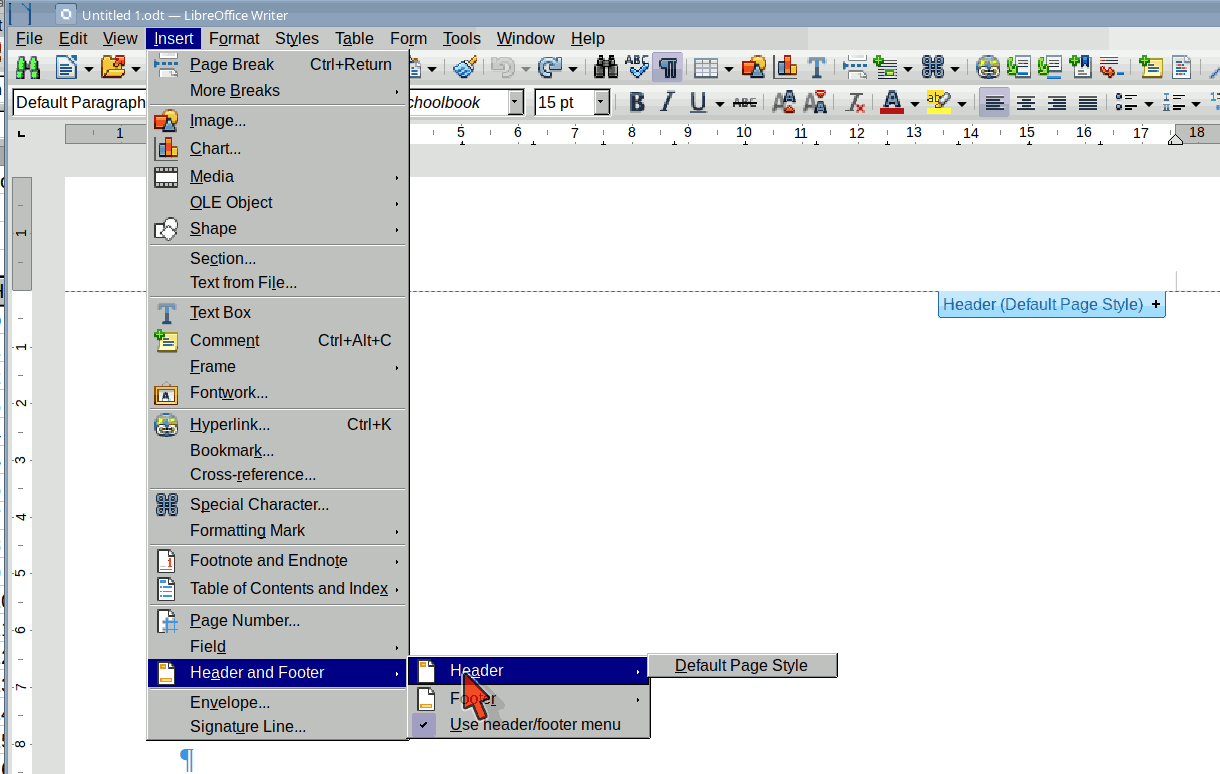The width and height of the screenshot is (1220, 774).
Task: Click 'Header (Default Page Style)' button
Action: (x=1043, y=305)
